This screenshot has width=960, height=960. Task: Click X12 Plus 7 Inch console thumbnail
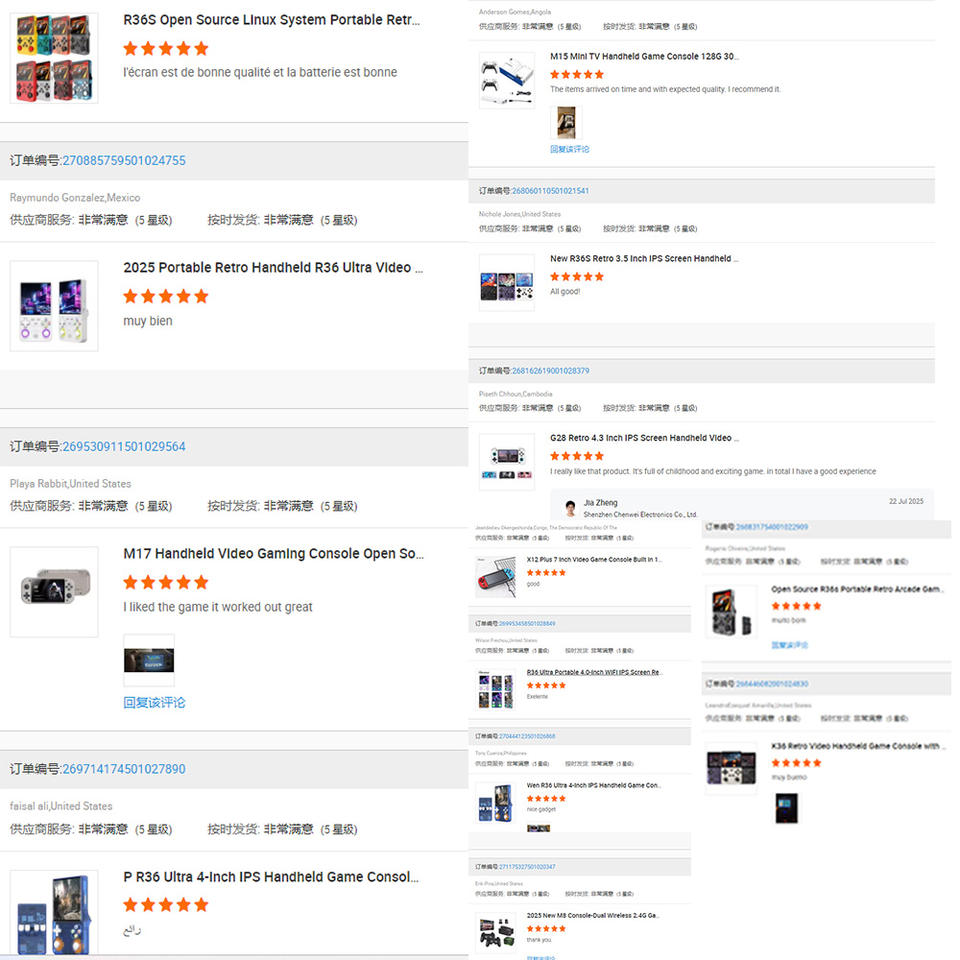coord(496,577)
